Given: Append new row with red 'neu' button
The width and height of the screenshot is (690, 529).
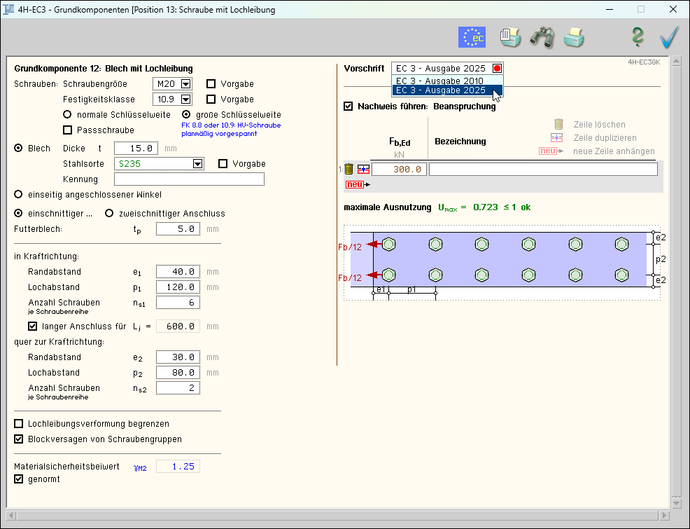Looking at the screenshot, I should (x=353, y=185).
